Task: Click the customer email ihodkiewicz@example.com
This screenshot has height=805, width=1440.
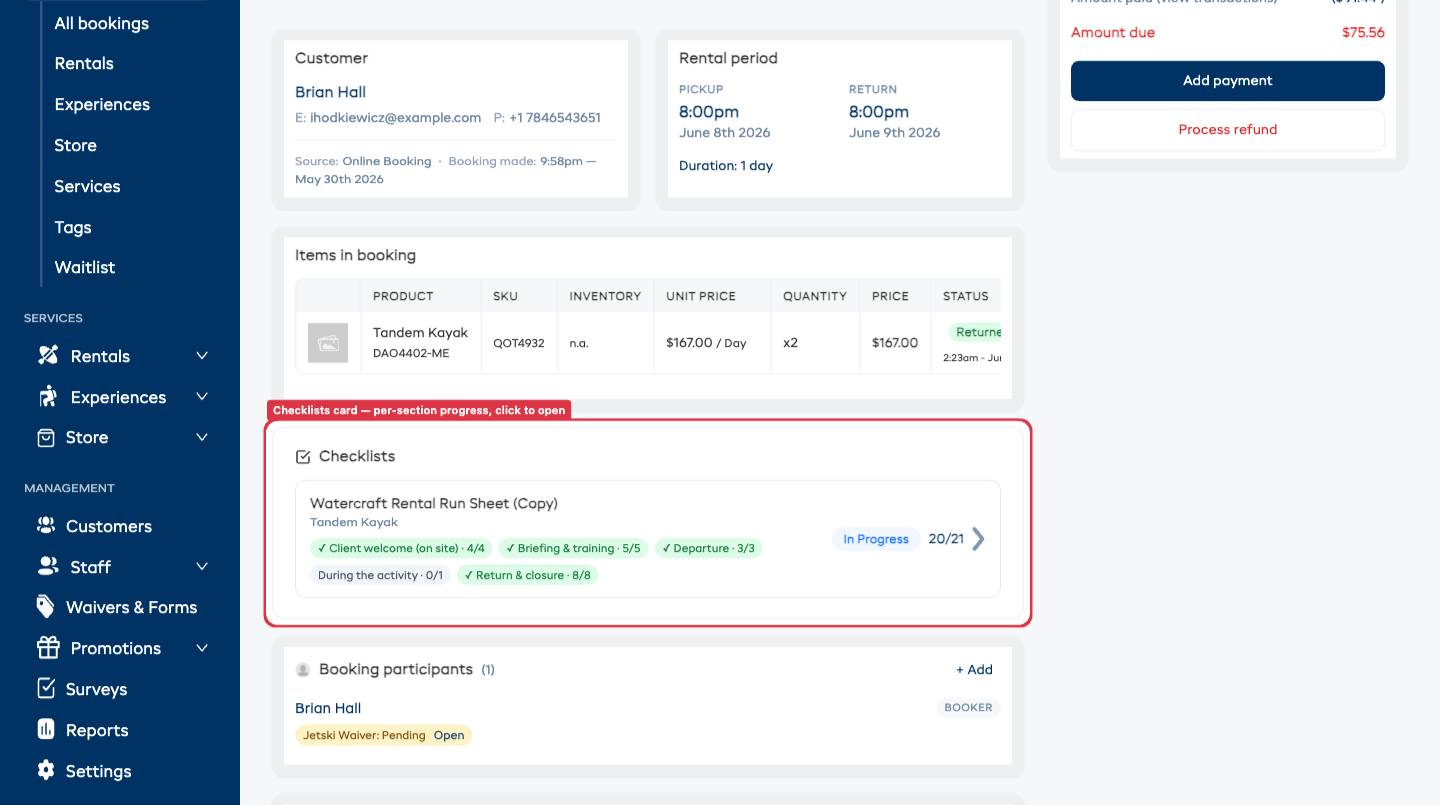Action: click(x=396, y=117)
